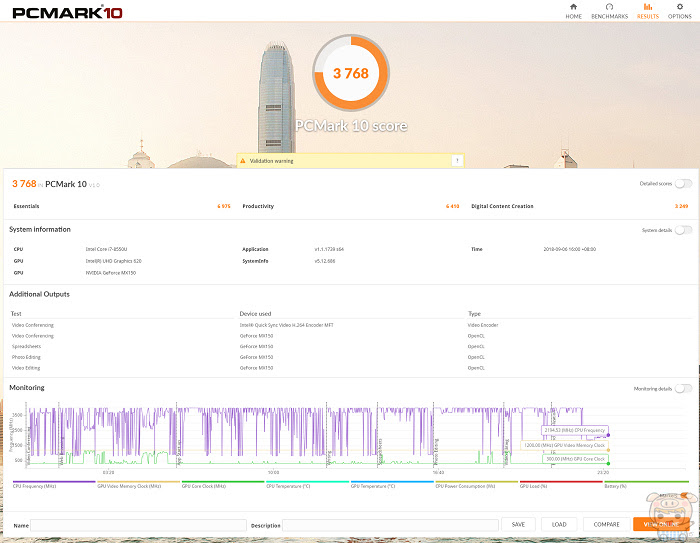Click the Additional Outputs heading
The image size is (700, 543).
point(39,294)
